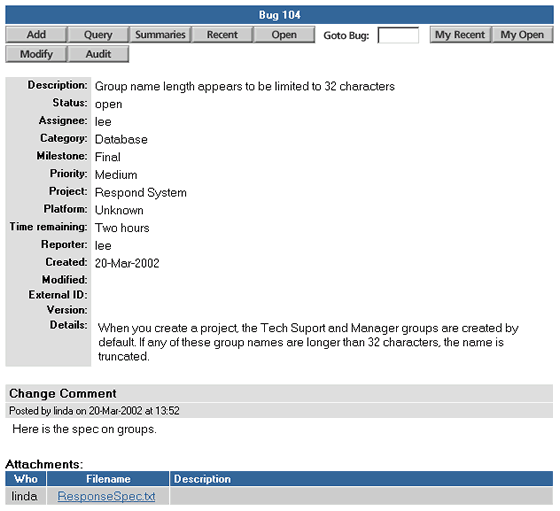Click the Add button

36,35
